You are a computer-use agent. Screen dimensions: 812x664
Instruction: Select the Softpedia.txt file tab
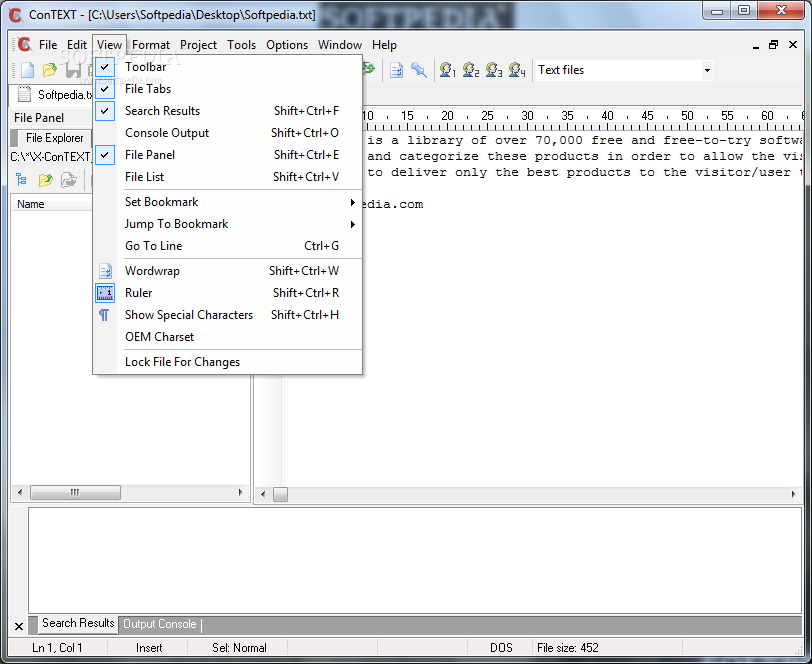pos(52,95)
